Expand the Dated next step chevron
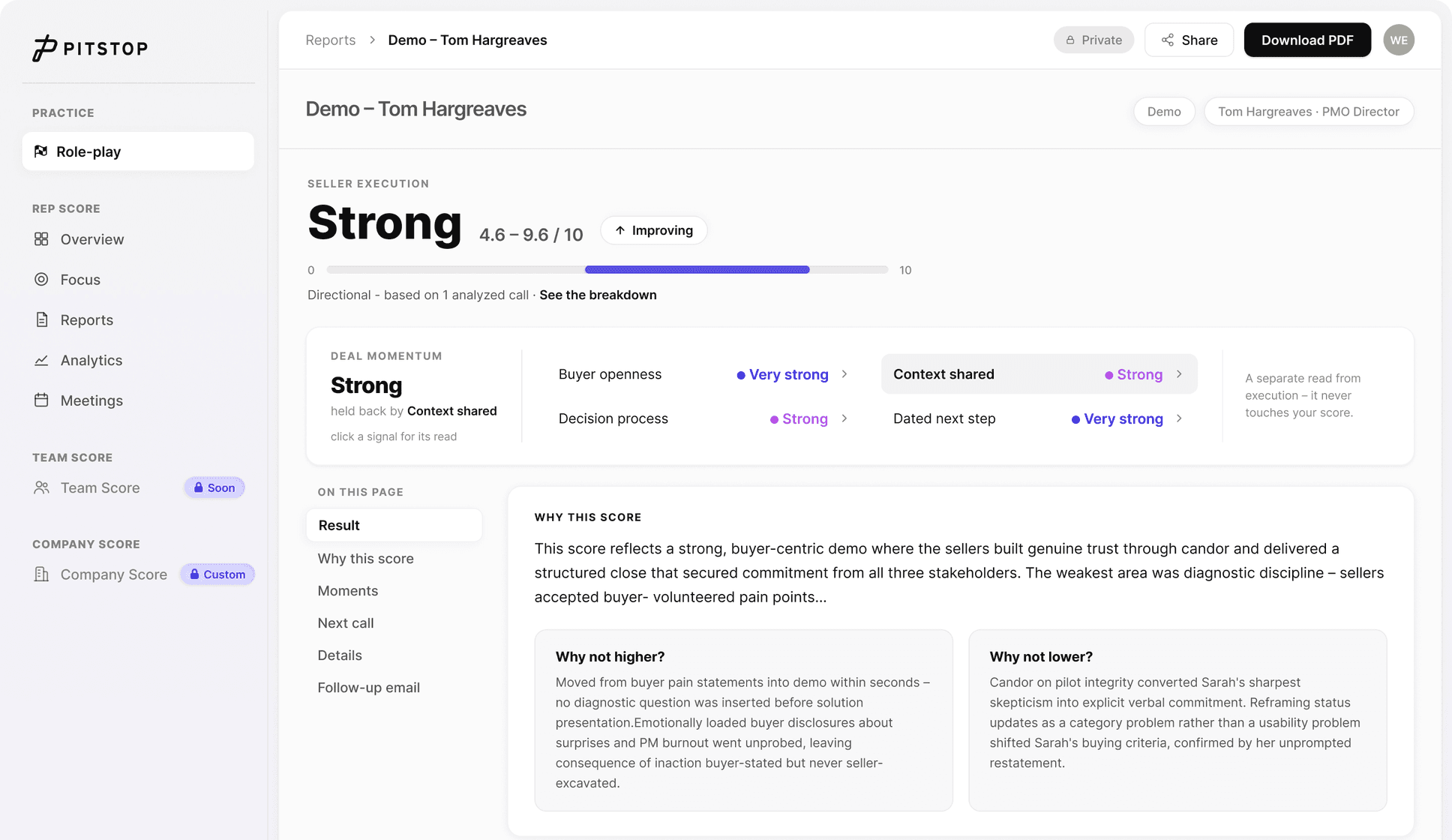The width and height of the screenshot is (1452, 840). point(1179,418)
